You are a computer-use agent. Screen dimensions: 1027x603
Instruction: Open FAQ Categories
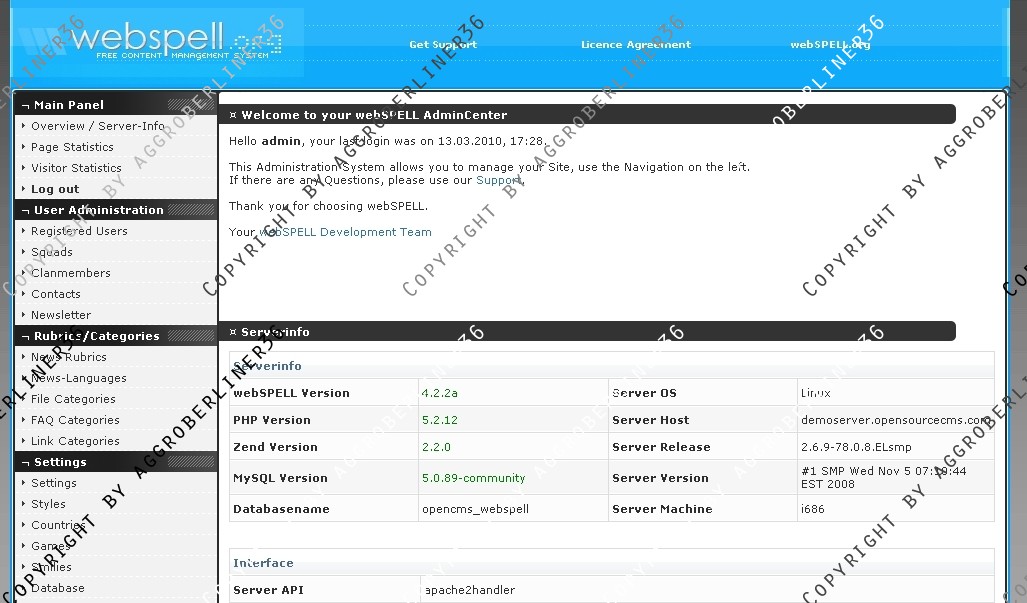[x=75, y=420]
